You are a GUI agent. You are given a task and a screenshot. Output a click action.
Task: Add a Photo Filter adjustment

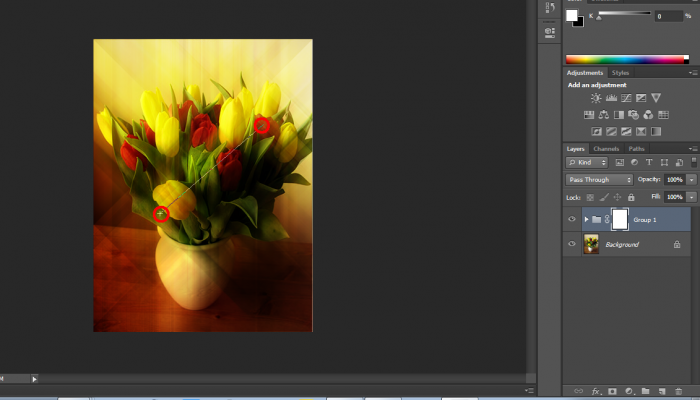(633, 115)
